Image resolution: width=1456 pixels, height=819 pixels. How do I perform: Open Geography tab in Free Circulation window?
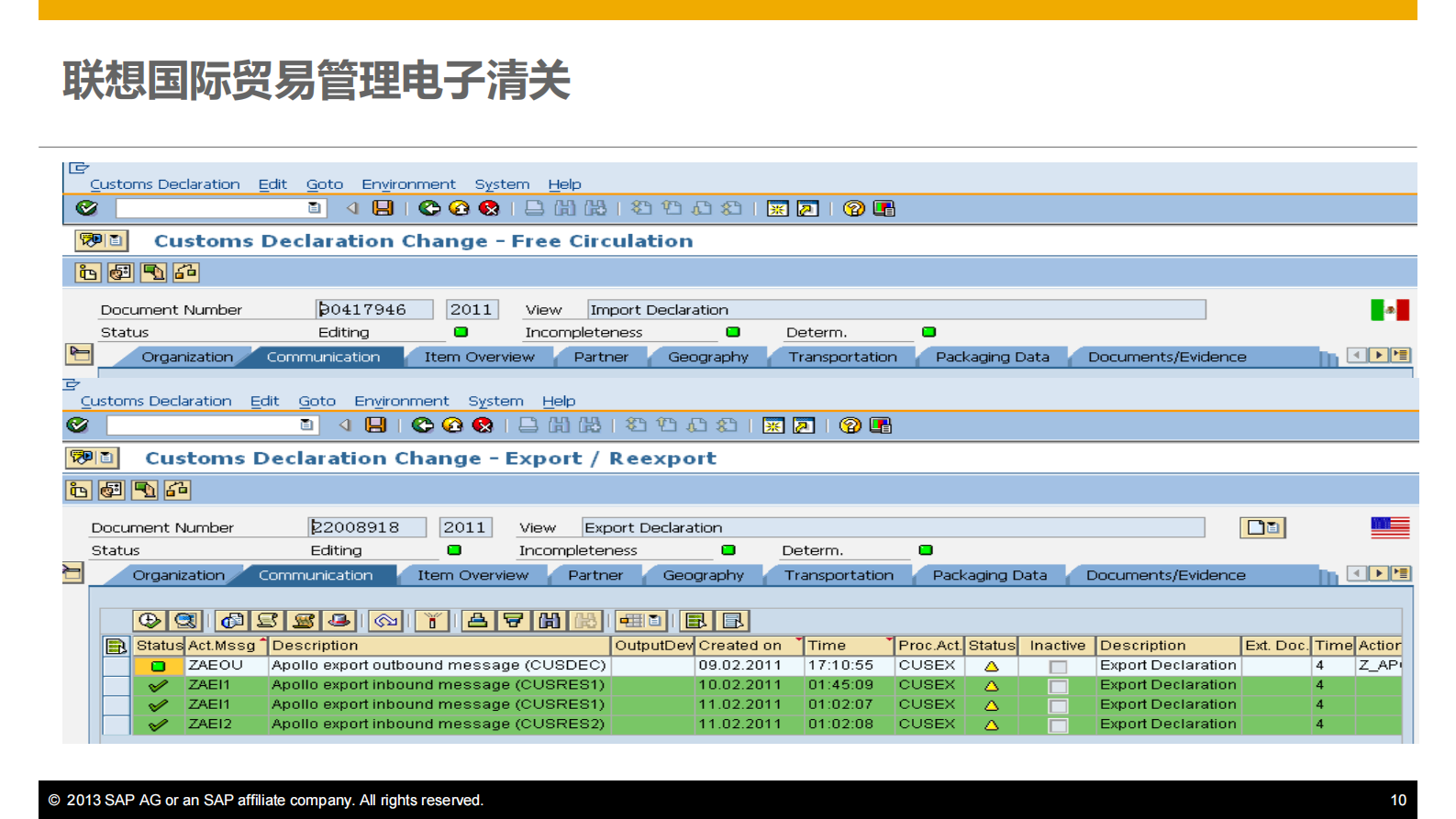pyautogui.click(x=708, y=357)
